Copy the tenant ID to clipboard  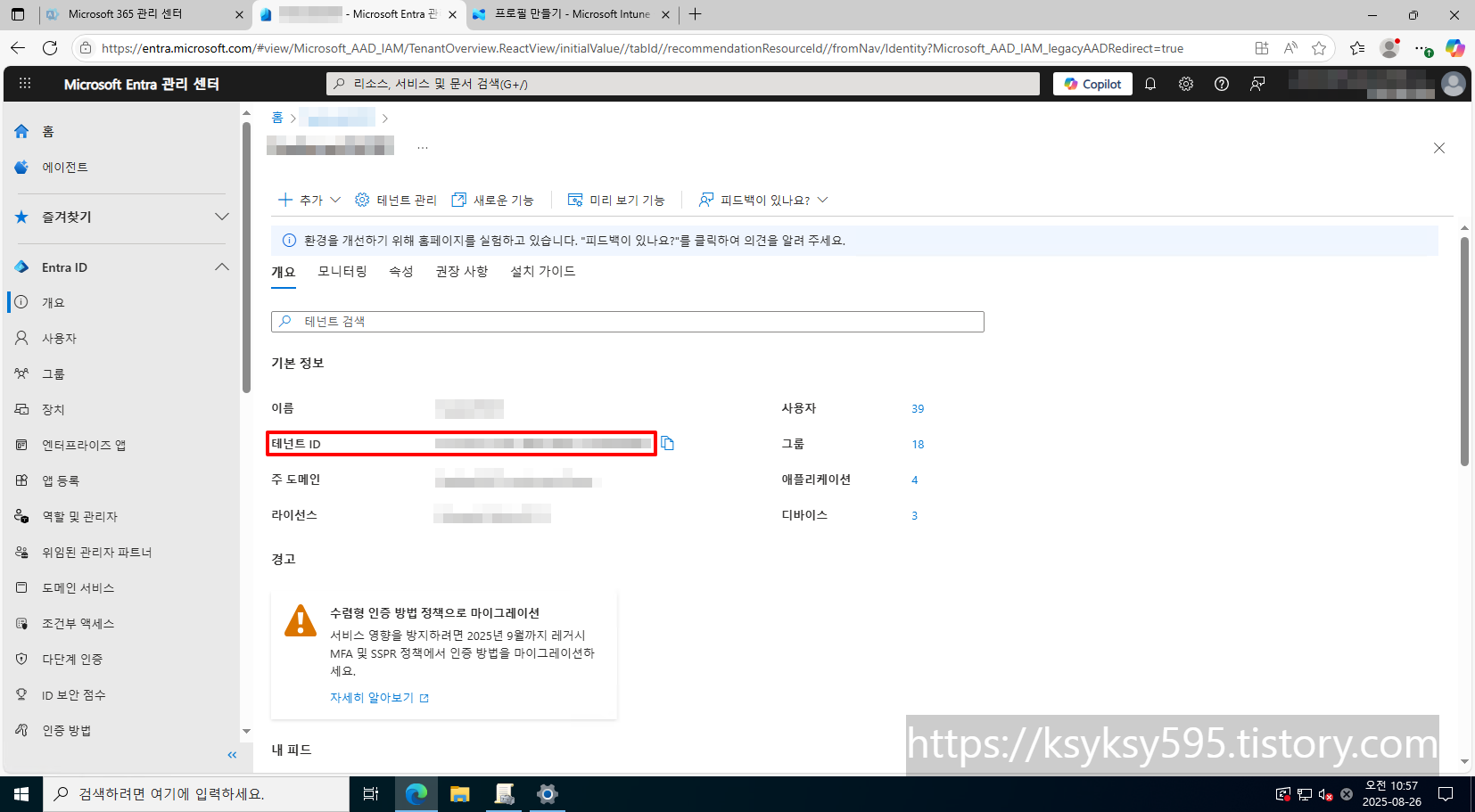click(x=667, y=444)
